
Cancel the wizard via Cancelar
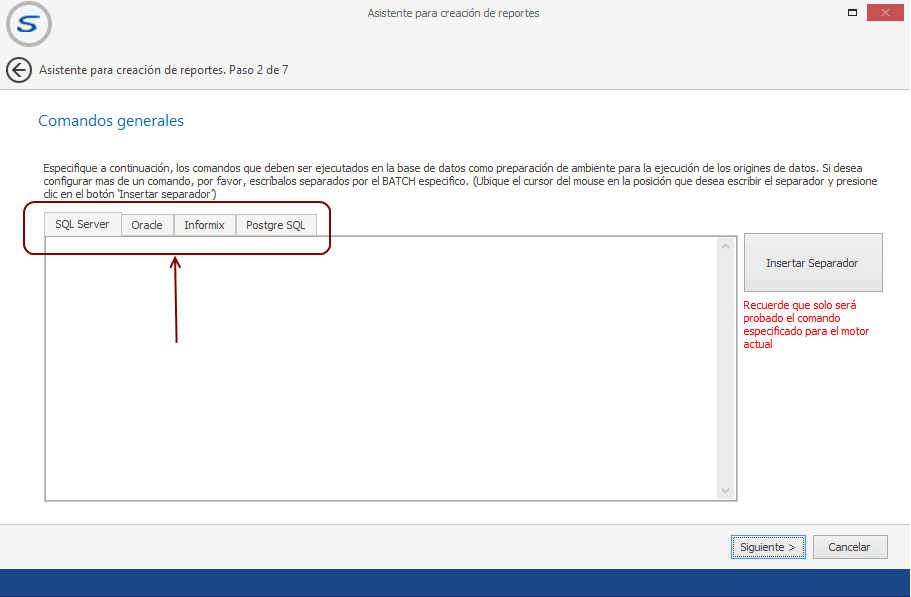(850, 547)
